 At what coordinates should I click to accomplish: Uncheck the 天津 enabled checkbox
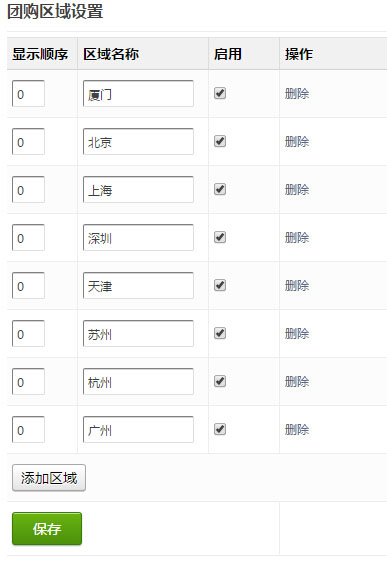click(x=220, y=285)
